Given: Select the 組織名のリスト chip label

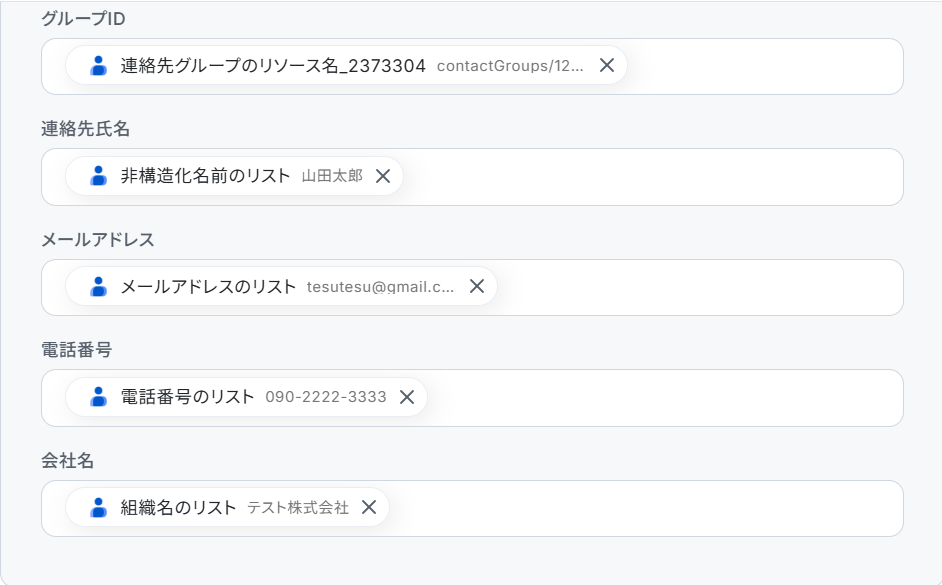Looking at the screenshot, I should [x=178, y=508].
